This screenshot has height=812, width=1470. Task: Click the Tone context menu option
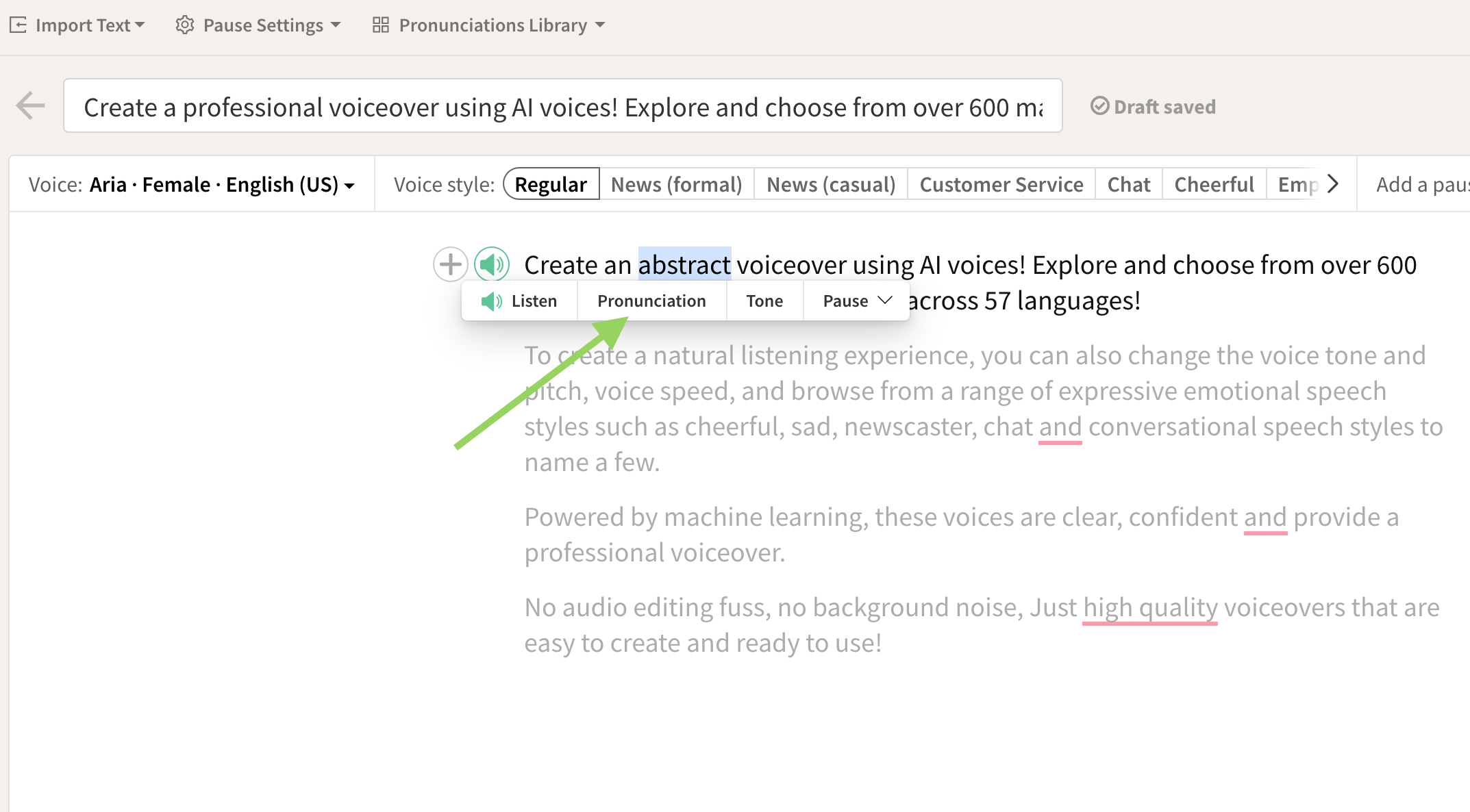pos(763,299)
